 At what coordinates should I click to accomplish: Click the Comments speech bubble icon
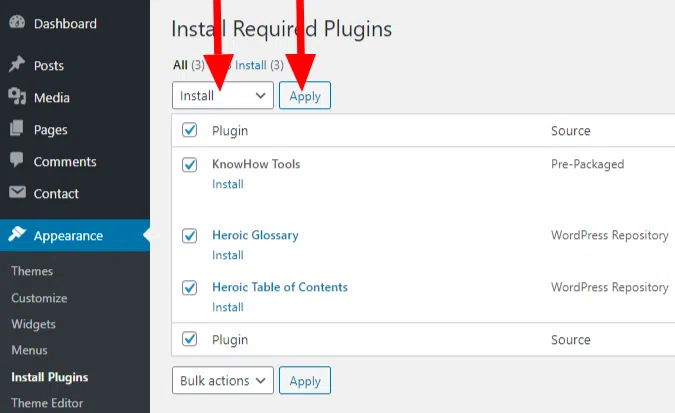click(x=17, y=161)
